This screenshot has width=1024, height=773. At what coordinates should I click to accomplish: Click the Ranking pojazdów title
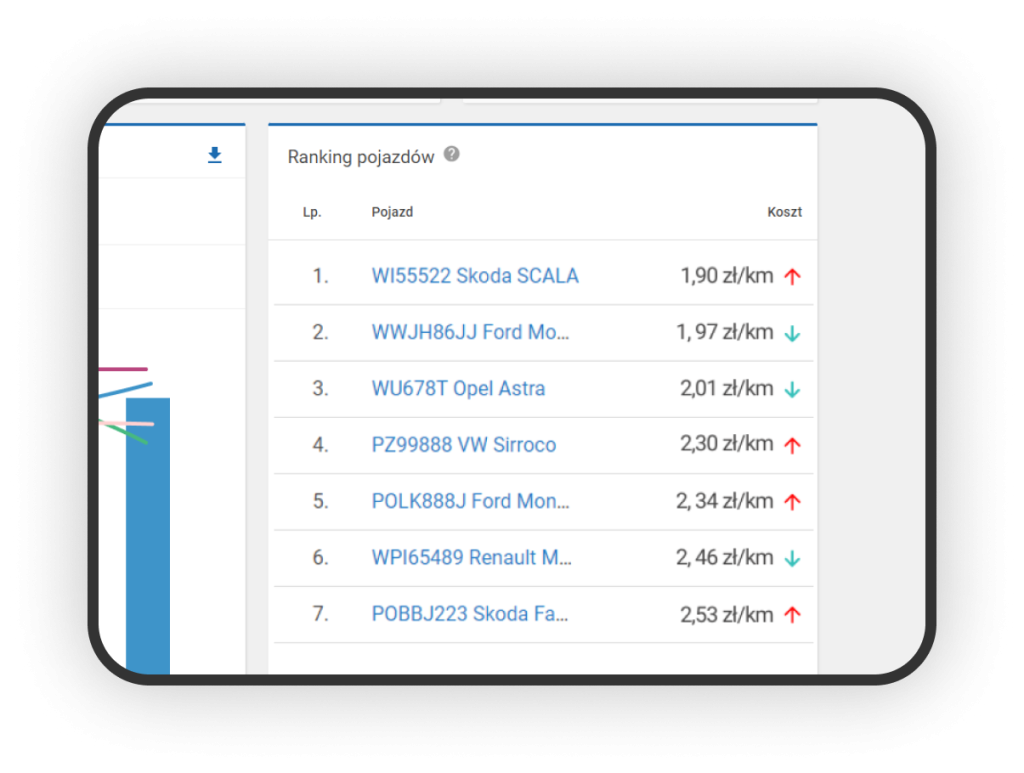360,157
